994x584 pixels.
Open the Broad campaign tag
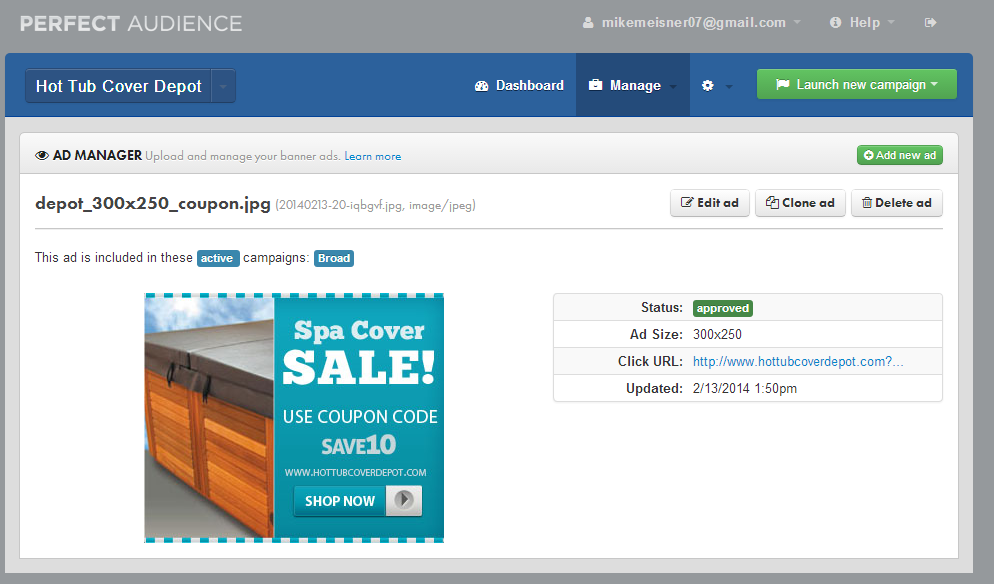(x=334, y=258)
